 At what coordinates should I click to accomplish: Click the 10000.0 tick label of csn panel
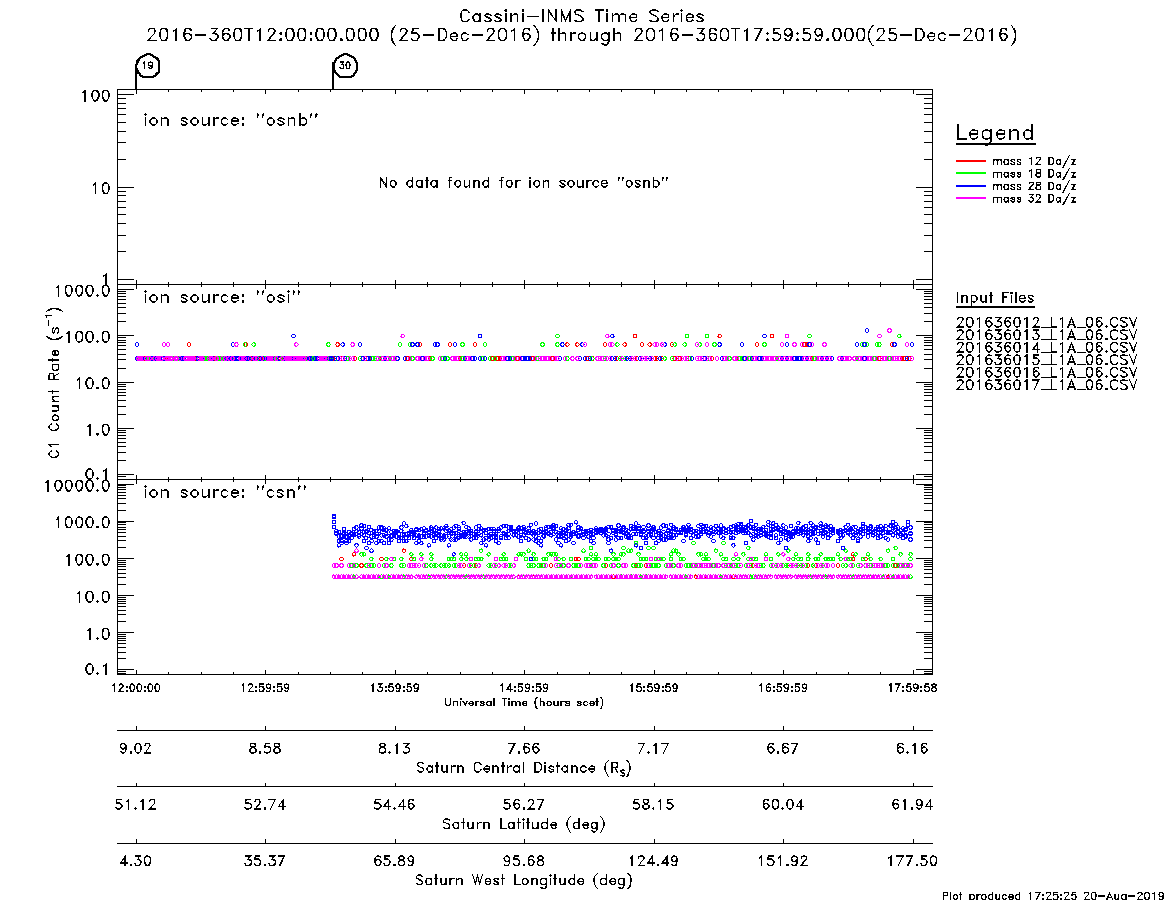tap(77, 486)
